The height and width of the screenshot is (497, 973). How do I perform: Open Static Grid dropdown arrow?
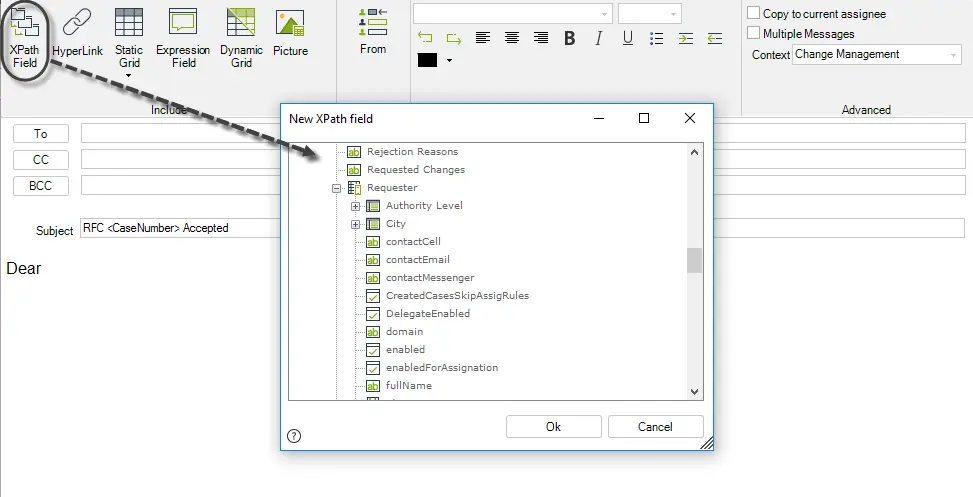tap(129, 76)
